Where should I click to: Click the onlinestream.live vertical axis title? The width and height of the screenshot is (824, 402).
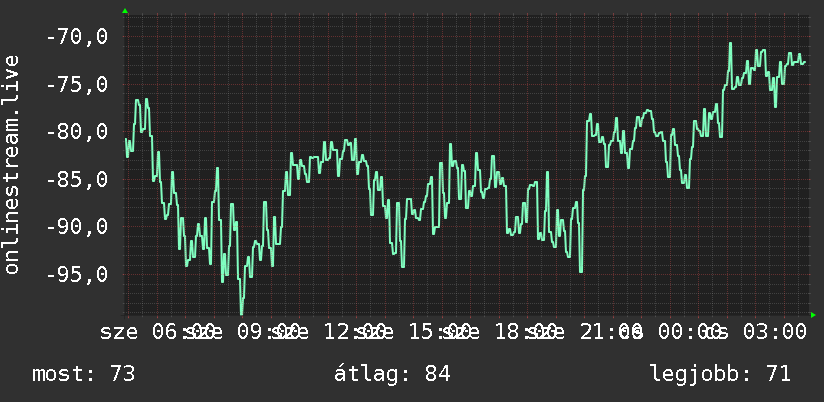click(11, 164)
